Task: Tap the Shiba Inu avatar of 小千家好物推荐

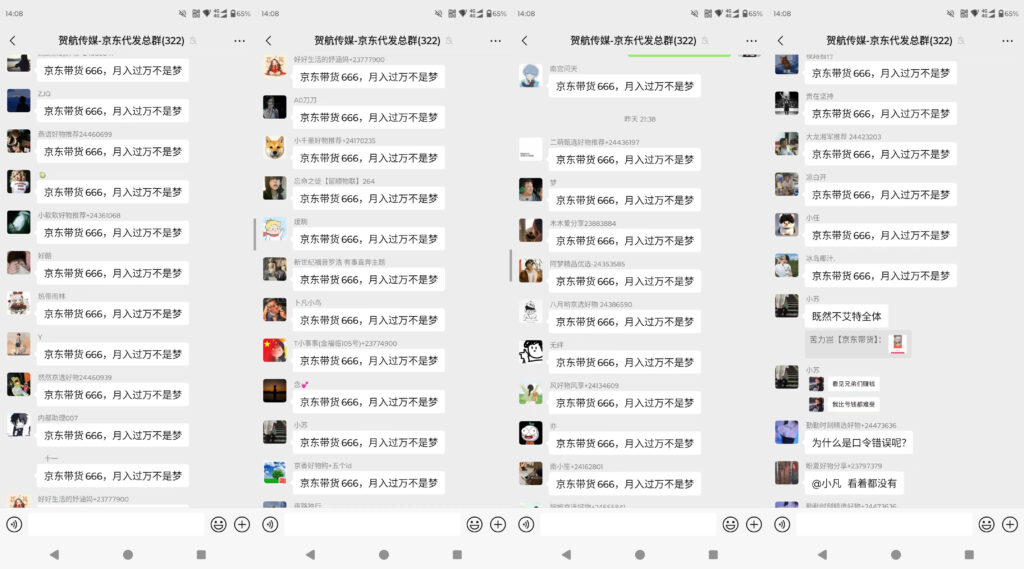Action: (x=275, y=148)
